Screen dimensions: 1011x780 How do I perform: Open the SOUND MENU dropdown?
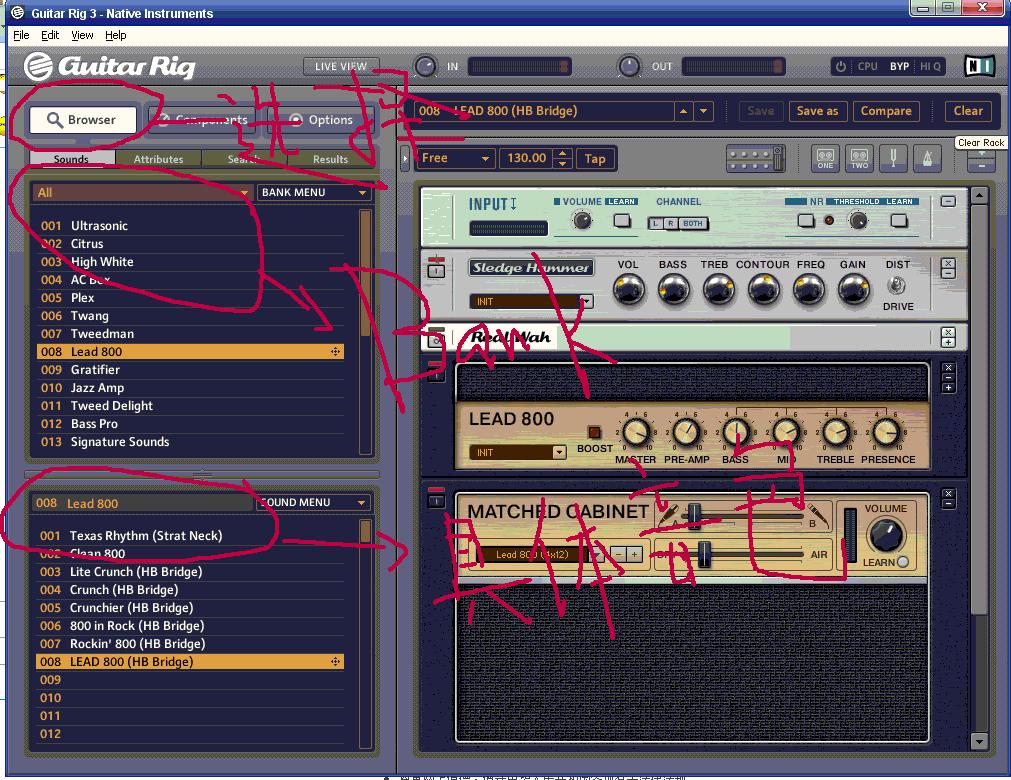pos(314,502)
